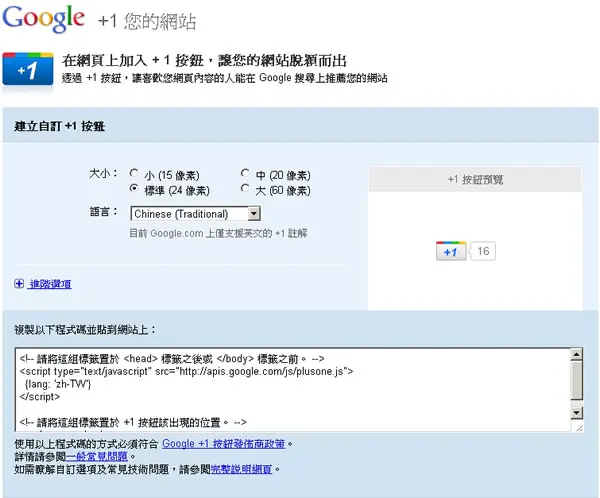The height and width of the screenshot is (498, 600).
Task: Select the 大 (60 像素) size radio
Action: 245,188
